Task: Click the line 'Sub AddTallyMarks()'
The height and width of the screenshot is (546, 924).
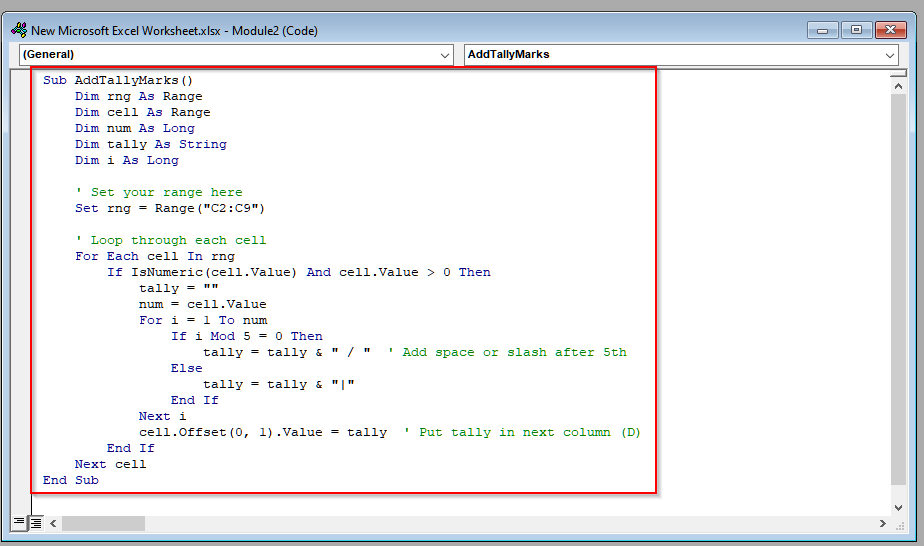Action: 118,80
